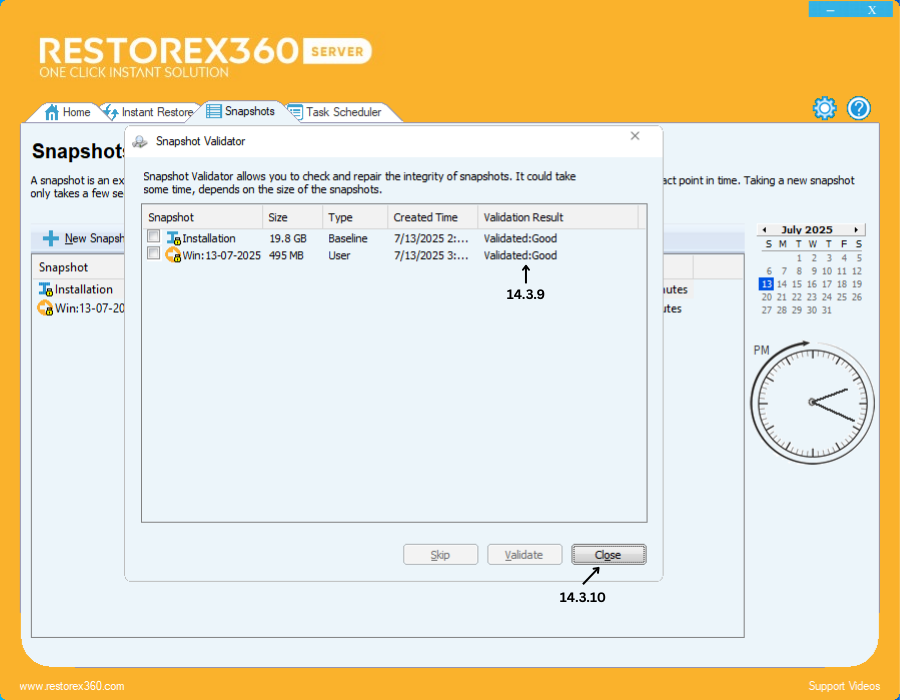This screenshot has width=900, height=700.
Task: Click the Snapshot column header in the background list
Action: coord(63,267)
